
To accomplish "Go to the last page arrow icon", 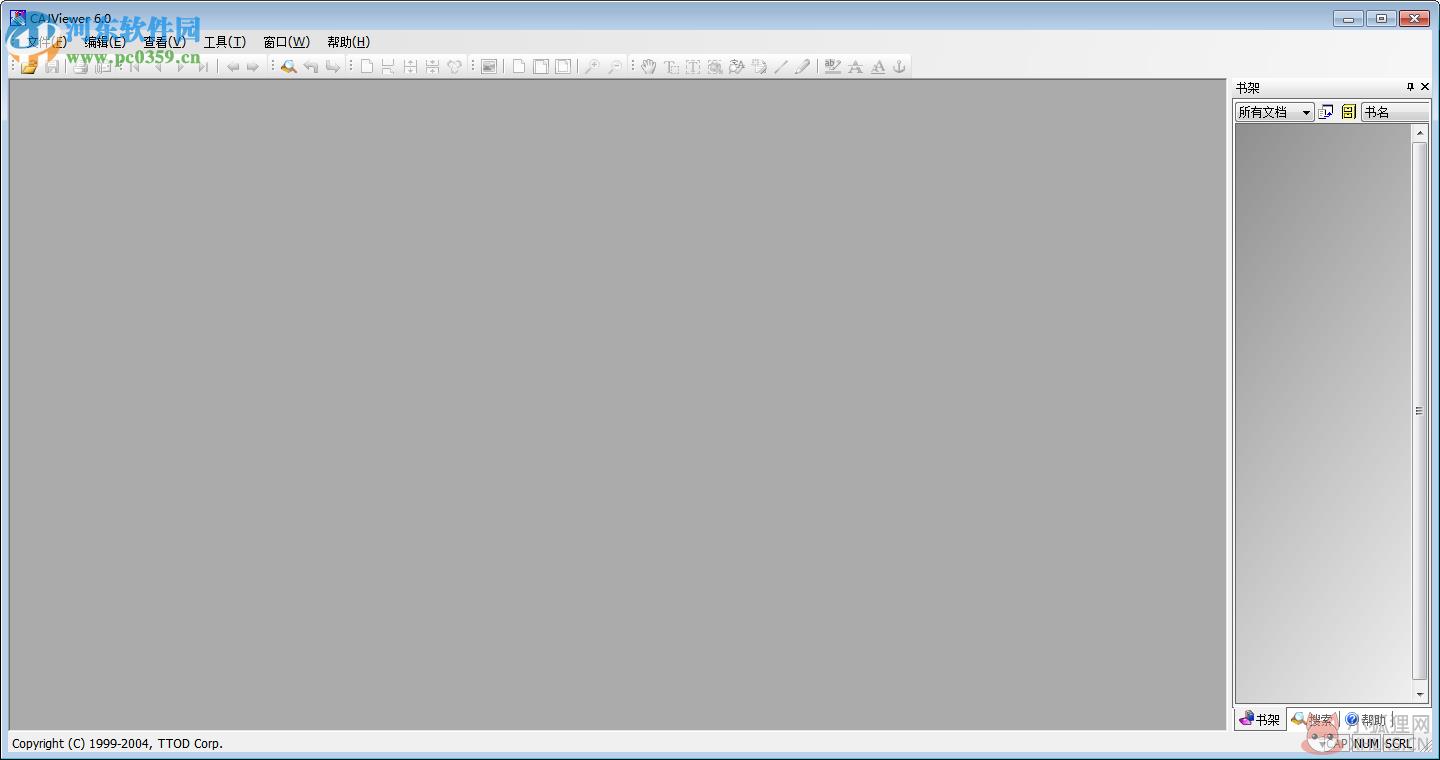I will (204, 66).
